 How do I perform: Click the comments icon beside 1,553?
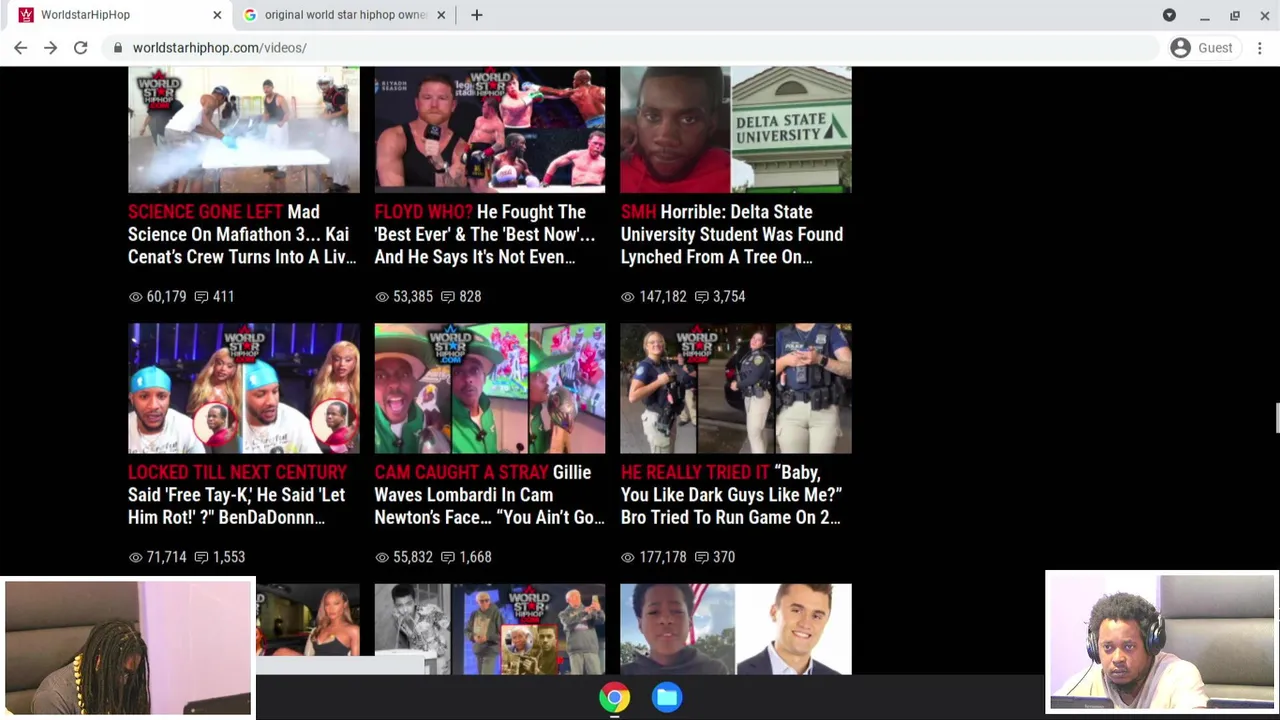pyautogui.click(x=201, y=557)
